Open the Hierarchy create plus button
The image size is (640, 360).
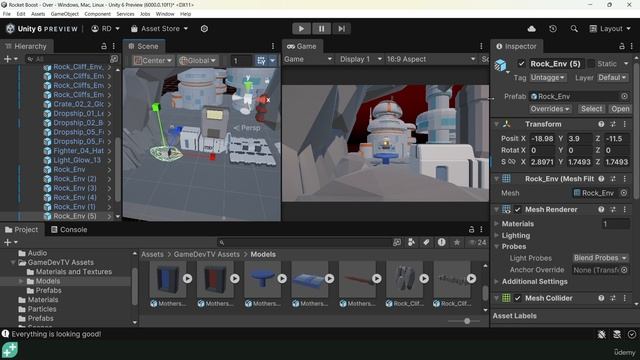[x=10, y=59]
